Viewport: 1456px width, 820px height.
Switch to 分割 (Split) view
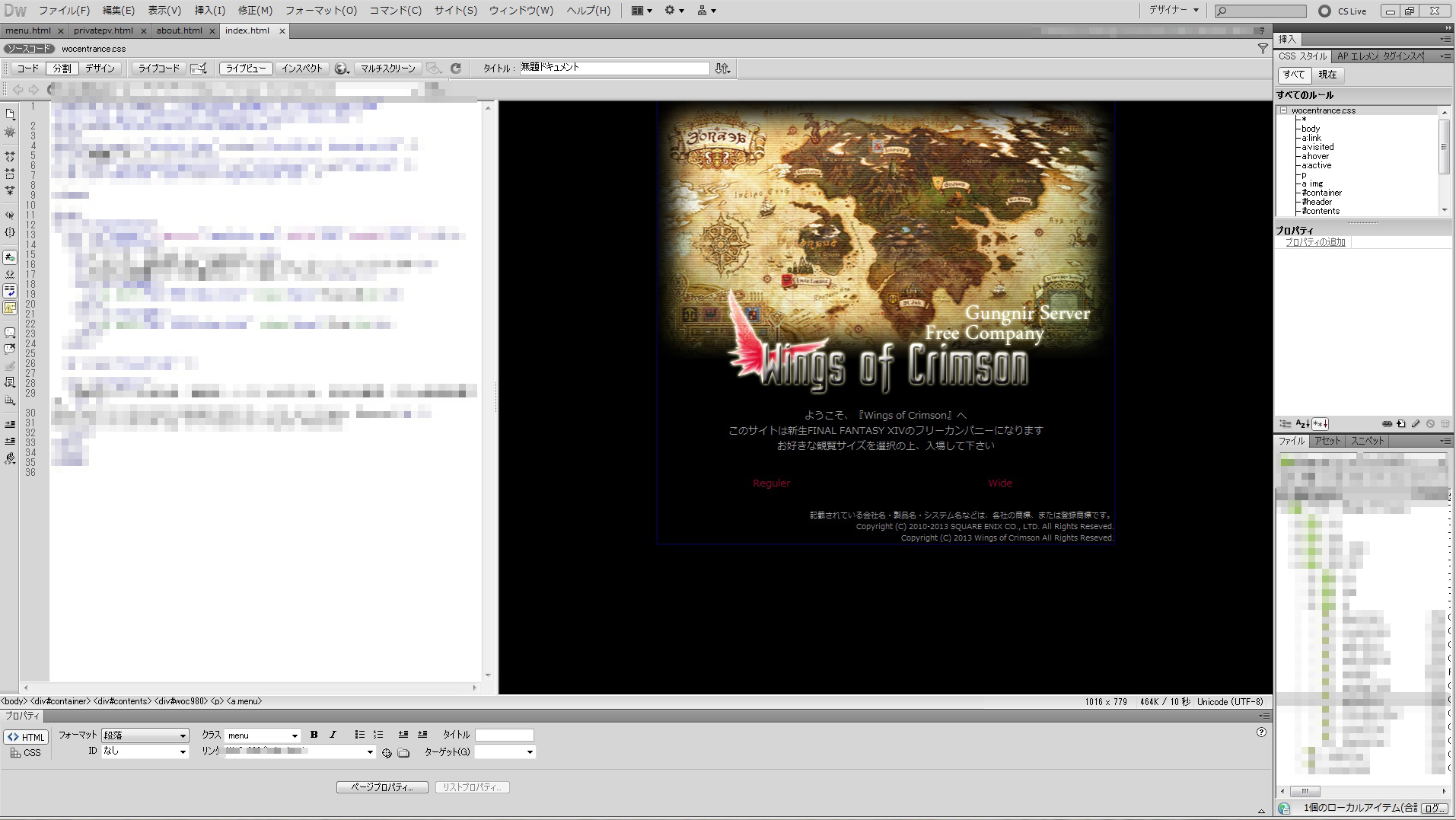point(62,69)
